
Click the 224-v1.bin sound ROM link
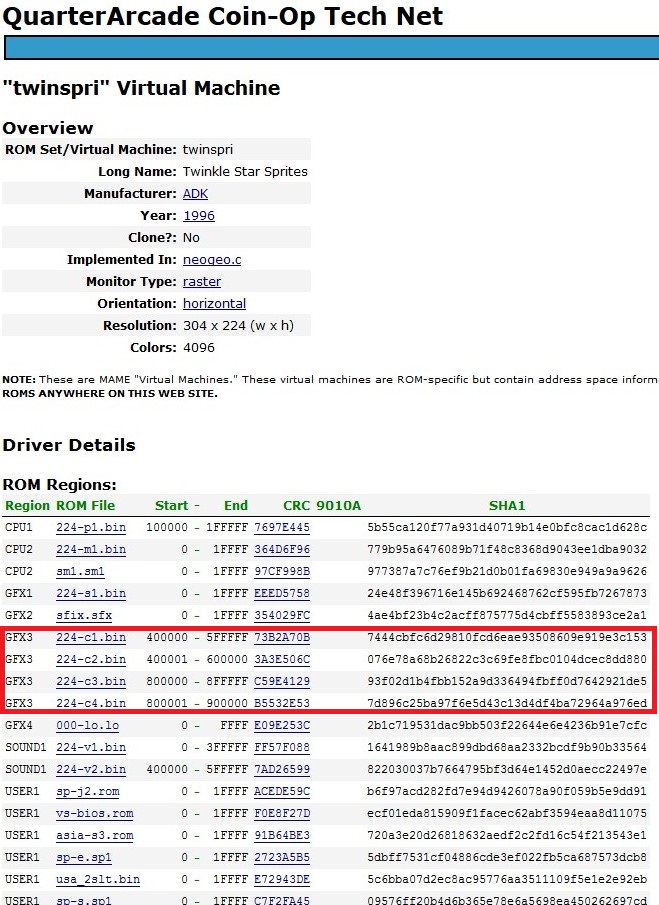point(91,747)
